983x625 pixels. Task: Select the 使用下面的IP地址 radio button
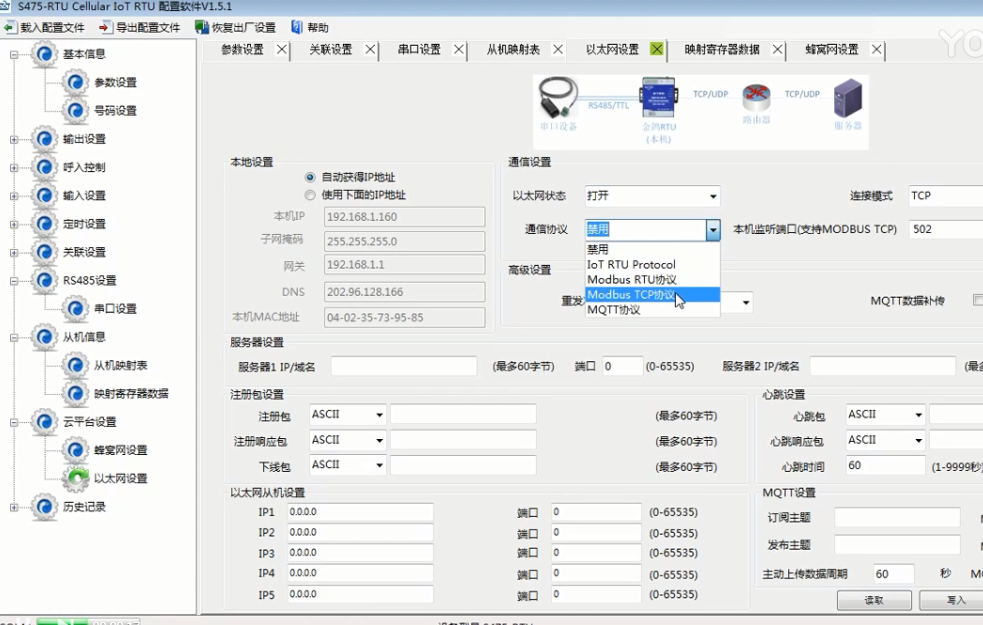[310, 195]
